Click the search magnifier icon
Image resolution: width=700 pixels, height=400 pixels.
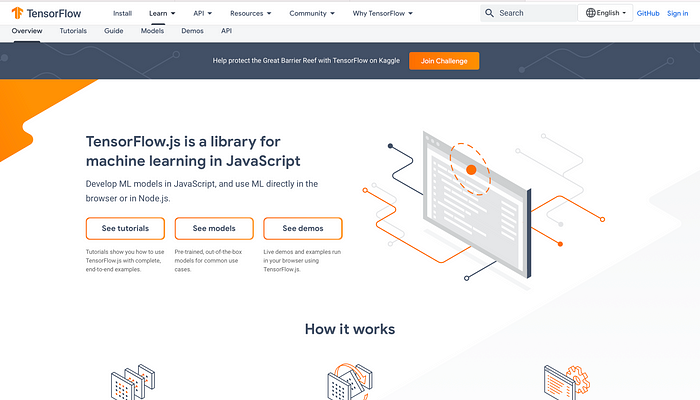(x=489, y=13)
